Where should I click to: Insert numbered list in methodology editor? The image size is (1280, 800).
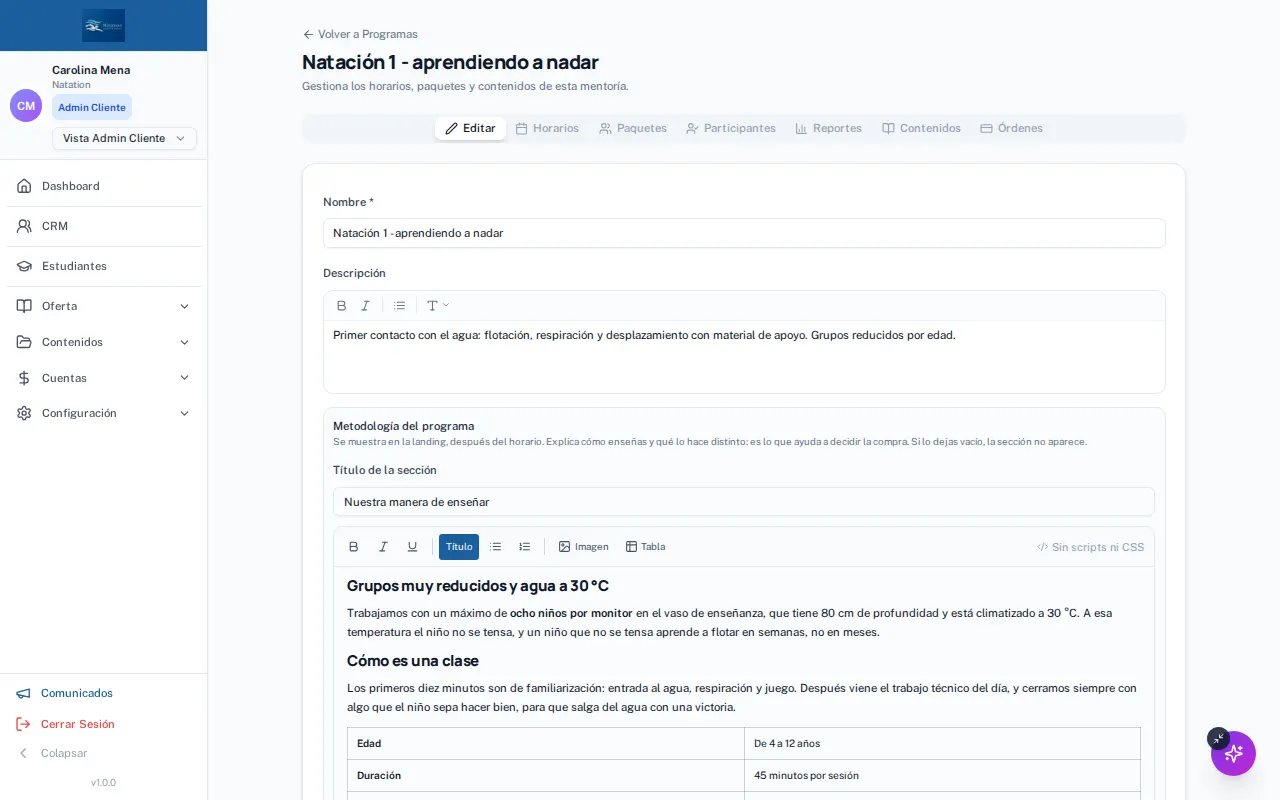click(x=524, y=547)
